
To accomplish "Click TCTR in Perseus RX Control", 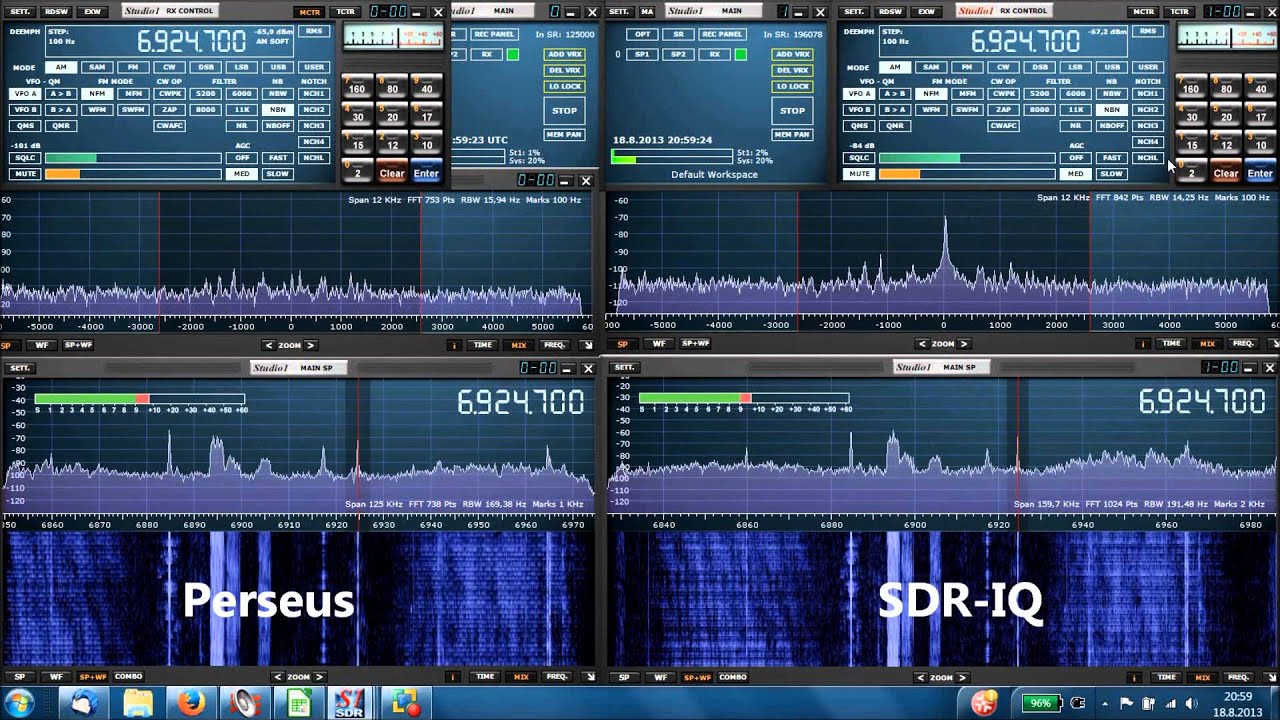I will [x=346, y=12].
